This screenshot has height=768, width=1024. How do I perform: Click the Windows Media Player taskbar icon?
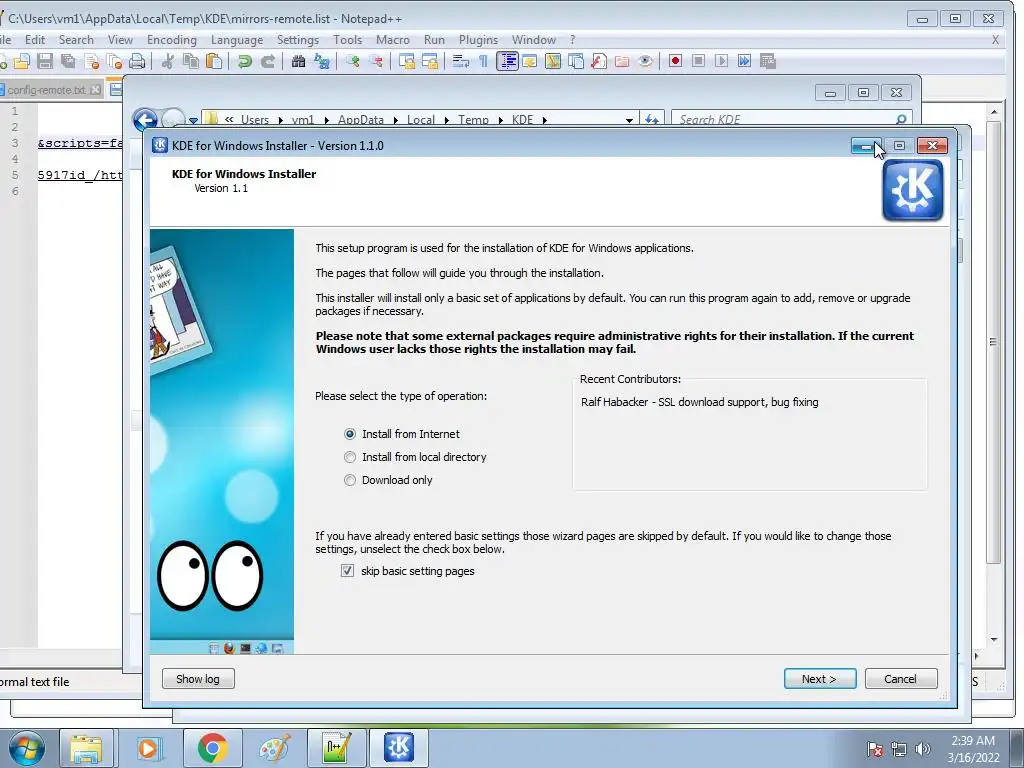148,748
